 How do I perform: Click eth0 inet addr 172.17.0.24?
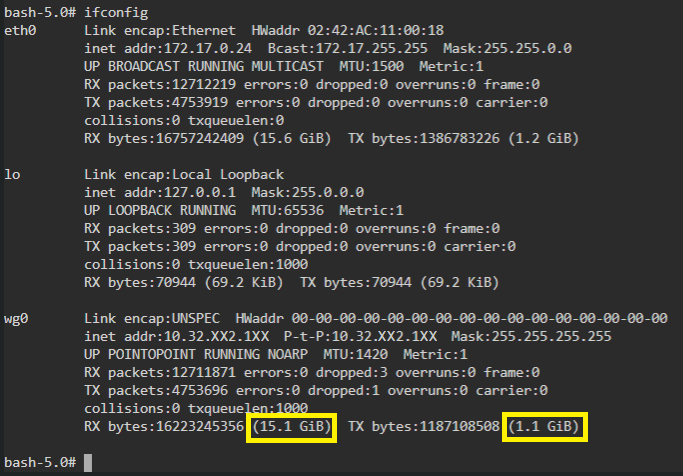pos(168,48)
